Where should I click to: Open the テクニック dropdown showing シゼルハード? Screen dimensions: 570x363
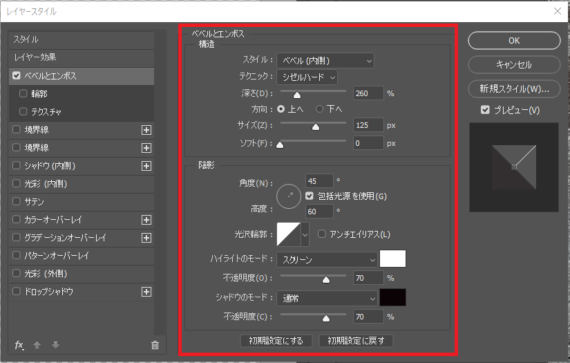tap(307, 77)
